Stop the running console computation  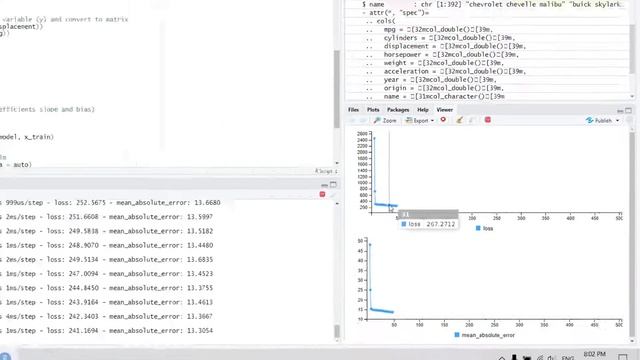point(322,194)
